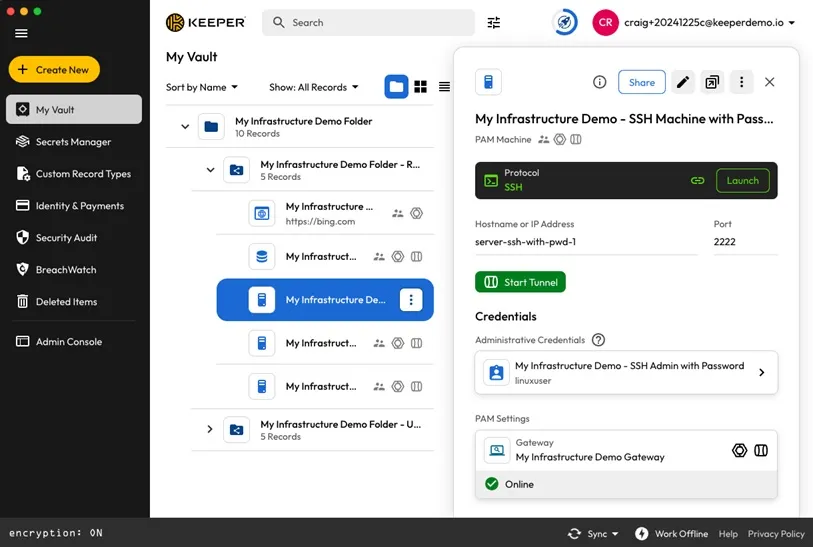Click the search filter options icon
Viewport: 813px width, 547px height.
click(494, 23)
